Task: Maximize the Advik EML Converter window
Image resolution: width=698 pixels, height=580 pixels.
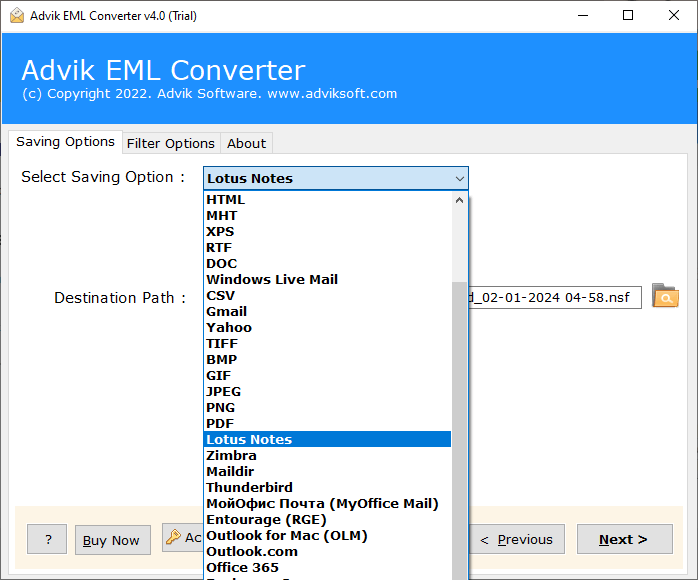Action: click(x=628, y=16)
